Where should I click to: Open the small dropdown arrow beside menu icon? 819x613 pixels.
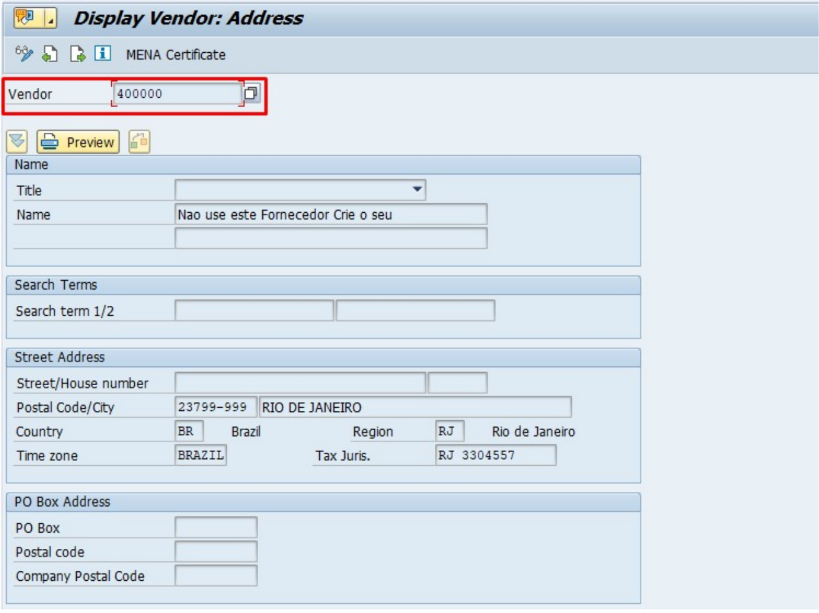tap(50, 18)
